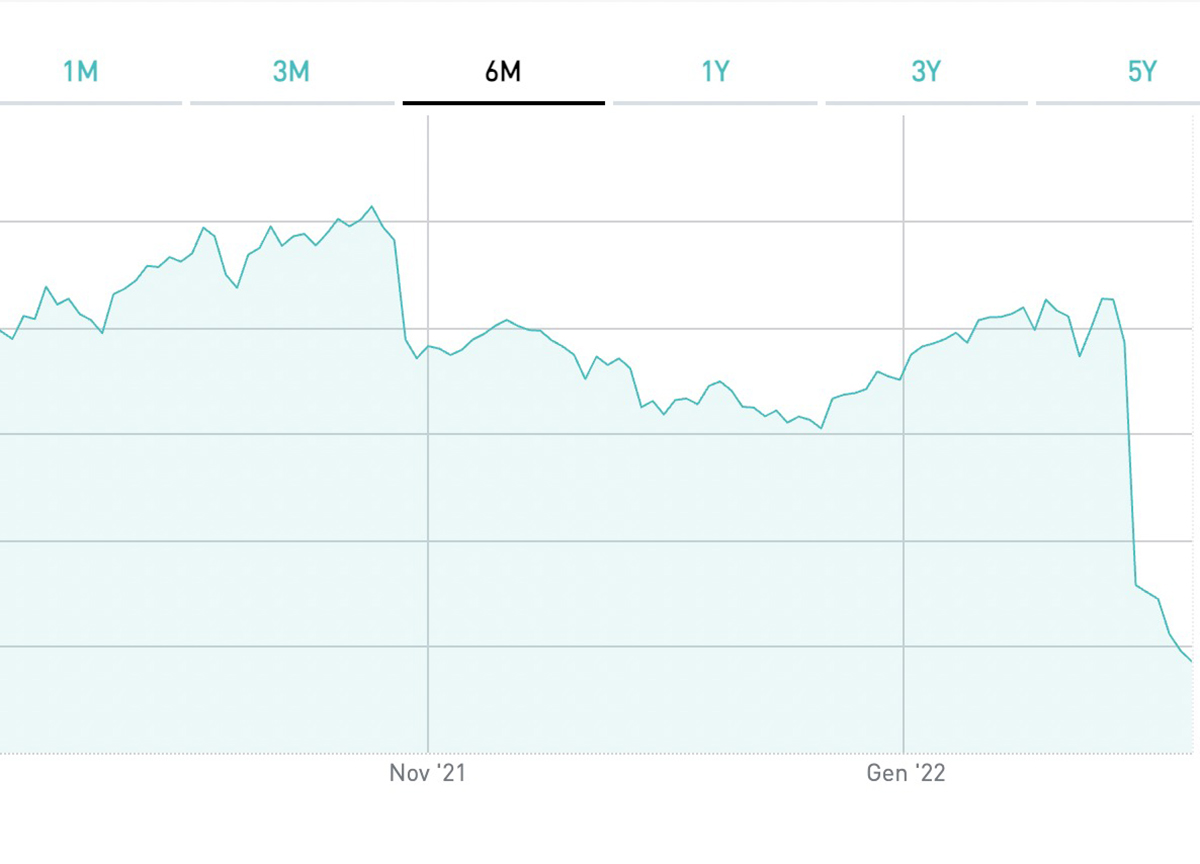1200x864 pixels.
Task: Click the active 6M range tab
Action: pyautogui.click(x=503, y=72)
